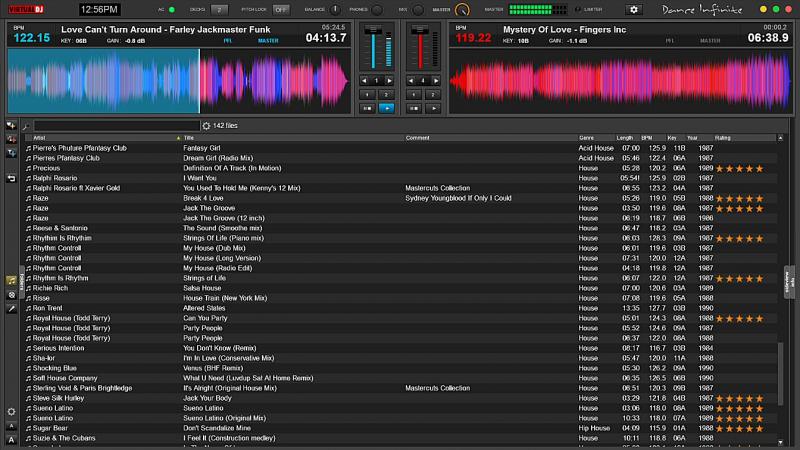Trigger cue 2 on left deck
The width and height of the screenshot is (800, 450).
pos(386,95)
